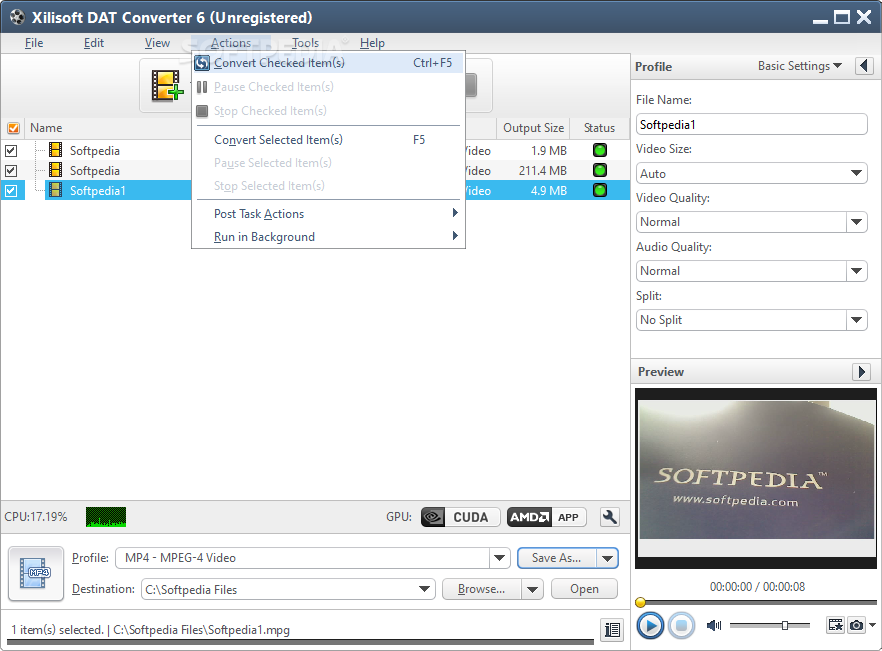Click the green status light for 1.9 MB row
Image resolution: width=882 pixels, height=651 pixels.
point(600,150)
